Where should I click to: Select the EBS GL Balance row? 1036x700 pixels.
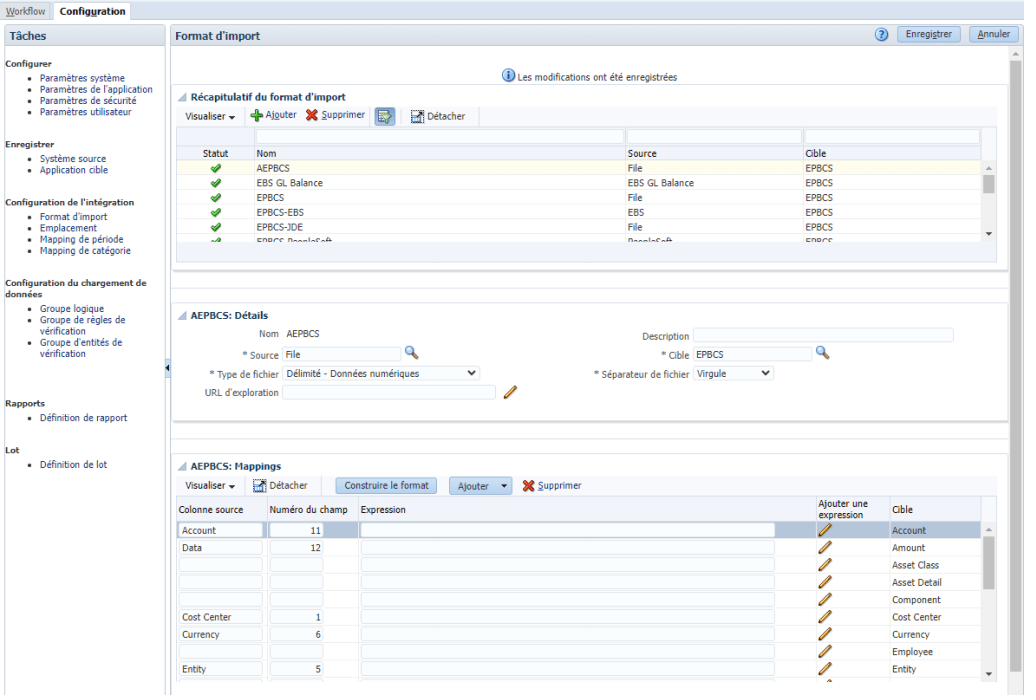[578, 183]
